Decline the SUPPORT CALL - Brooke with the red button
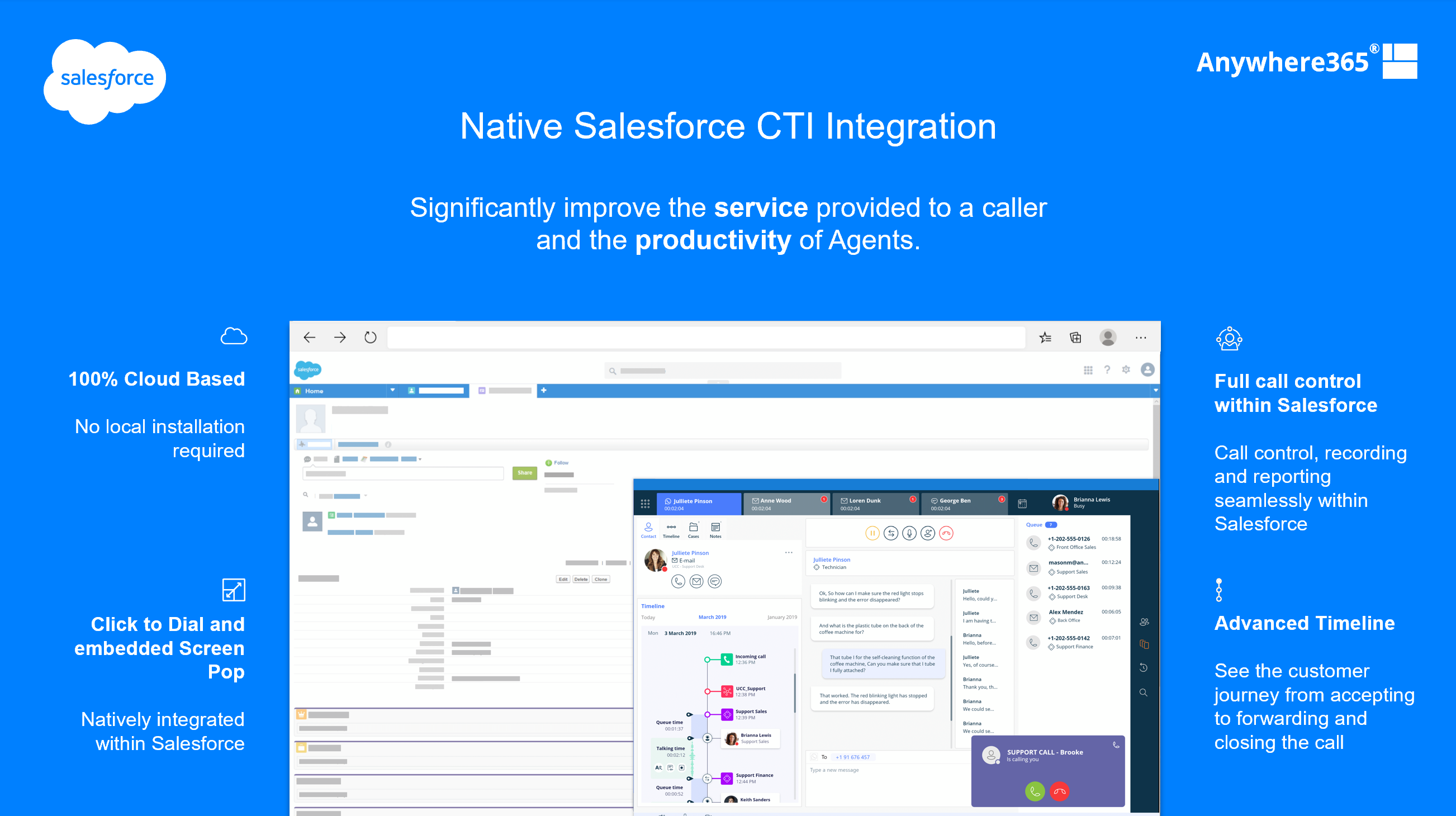Image resolution: width=1456 pixels, height=816 pixels. tap(1060, 792)
